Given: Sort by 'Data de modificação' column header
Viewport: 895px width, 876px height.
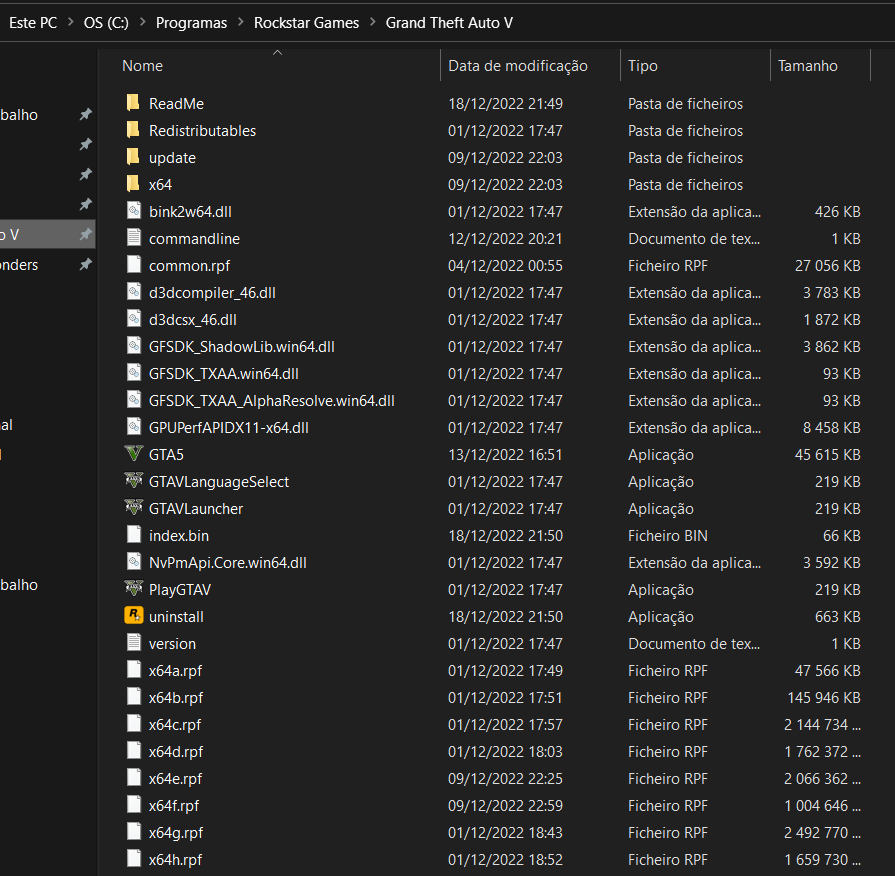Looking at the screenshot, I should [x=518, y=66].
